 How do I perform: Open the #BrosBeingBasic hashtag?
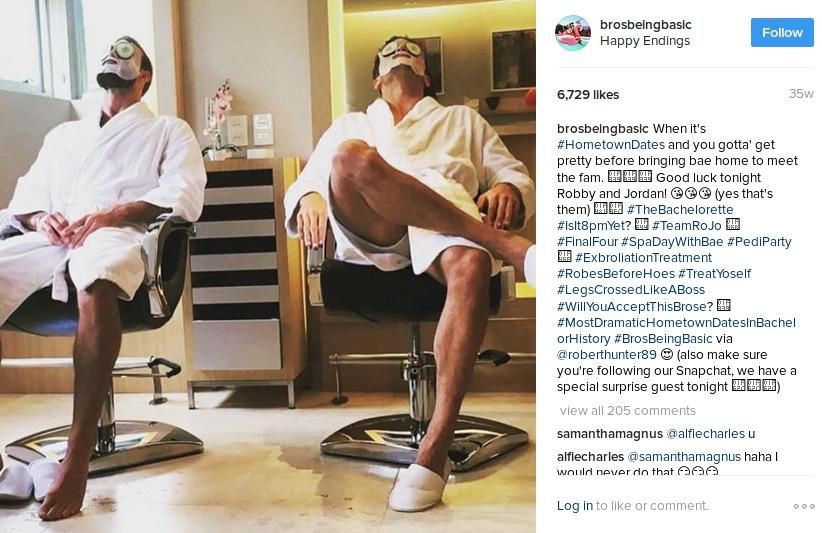coord(663,339)
